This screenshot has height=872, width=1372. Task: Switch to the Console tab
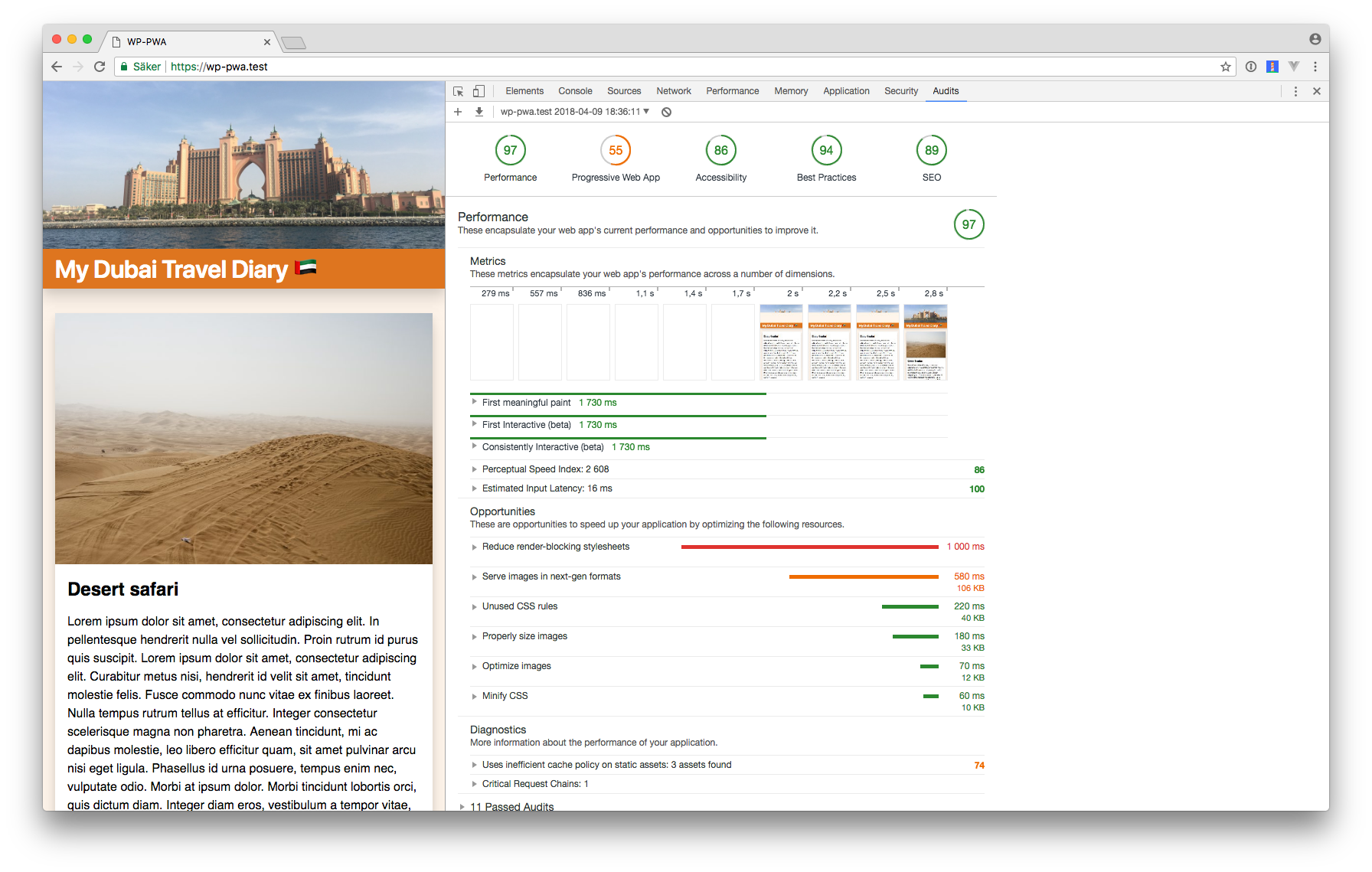[x=575, y=91]
